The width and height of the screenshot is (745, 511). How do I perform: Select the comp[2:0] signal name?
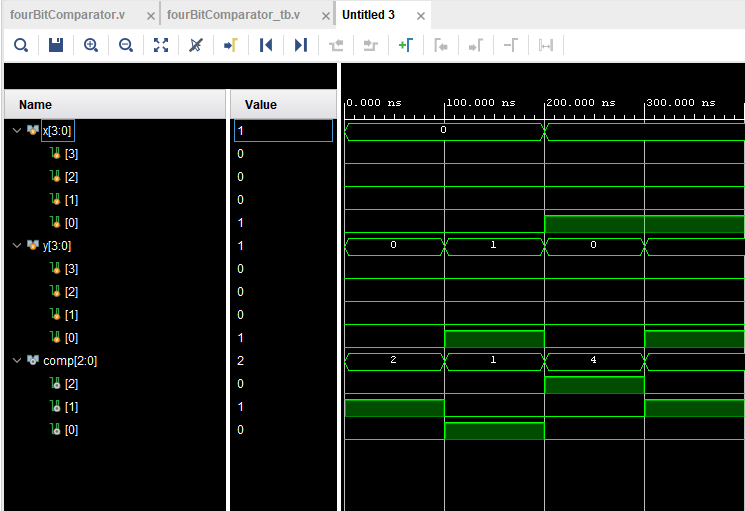tap(69, 361)
